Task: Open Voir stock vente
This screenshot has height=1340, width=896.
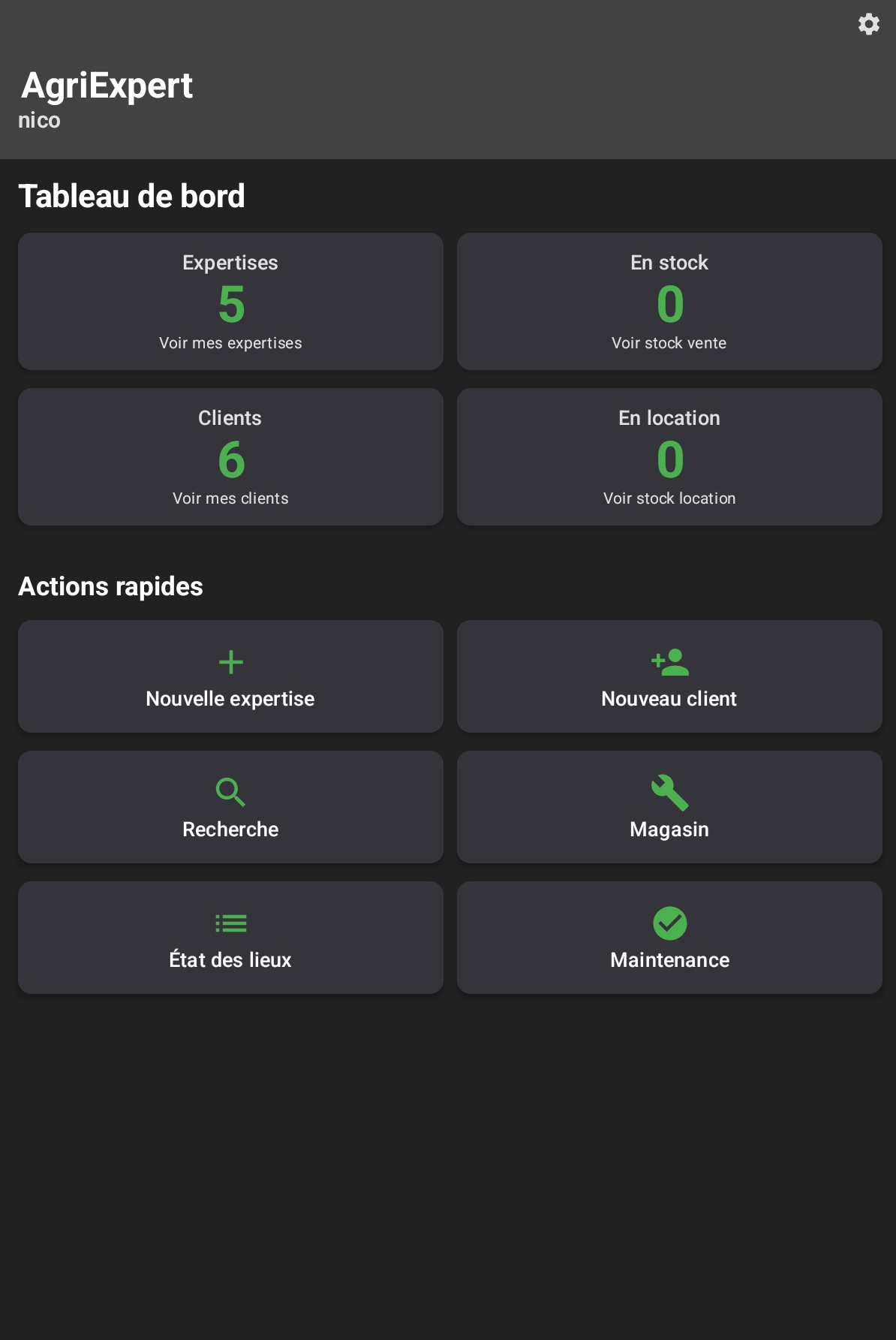Action: pos(669,343)
